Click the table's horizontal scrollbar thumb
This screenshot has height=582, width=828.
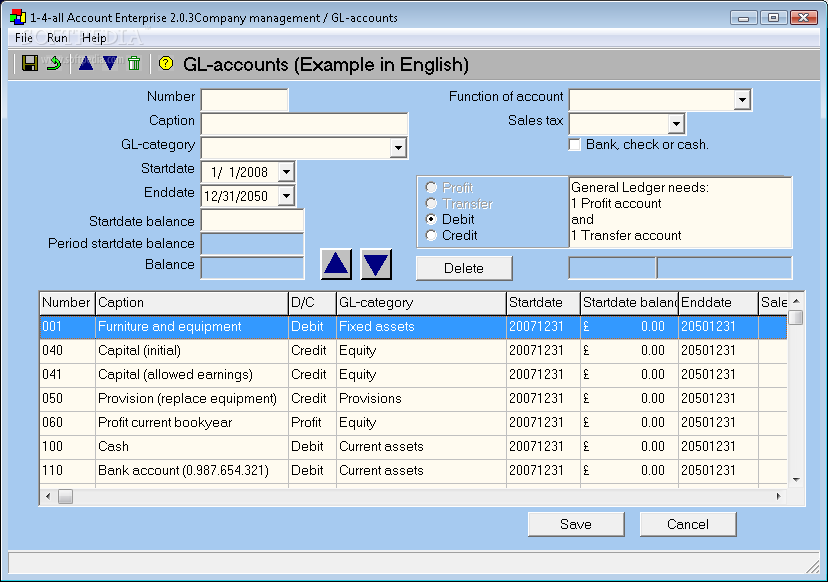[65, 496]
